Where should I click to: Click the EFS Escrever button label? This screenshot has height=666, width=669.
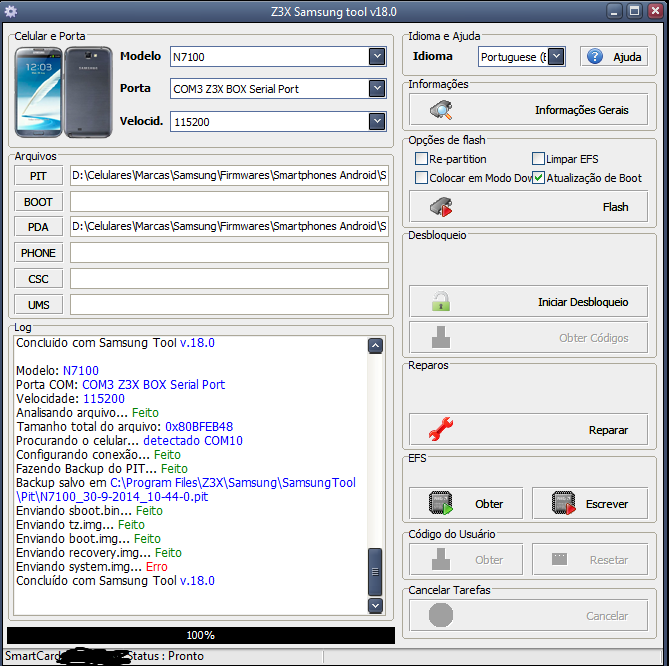tap(607, 504)
